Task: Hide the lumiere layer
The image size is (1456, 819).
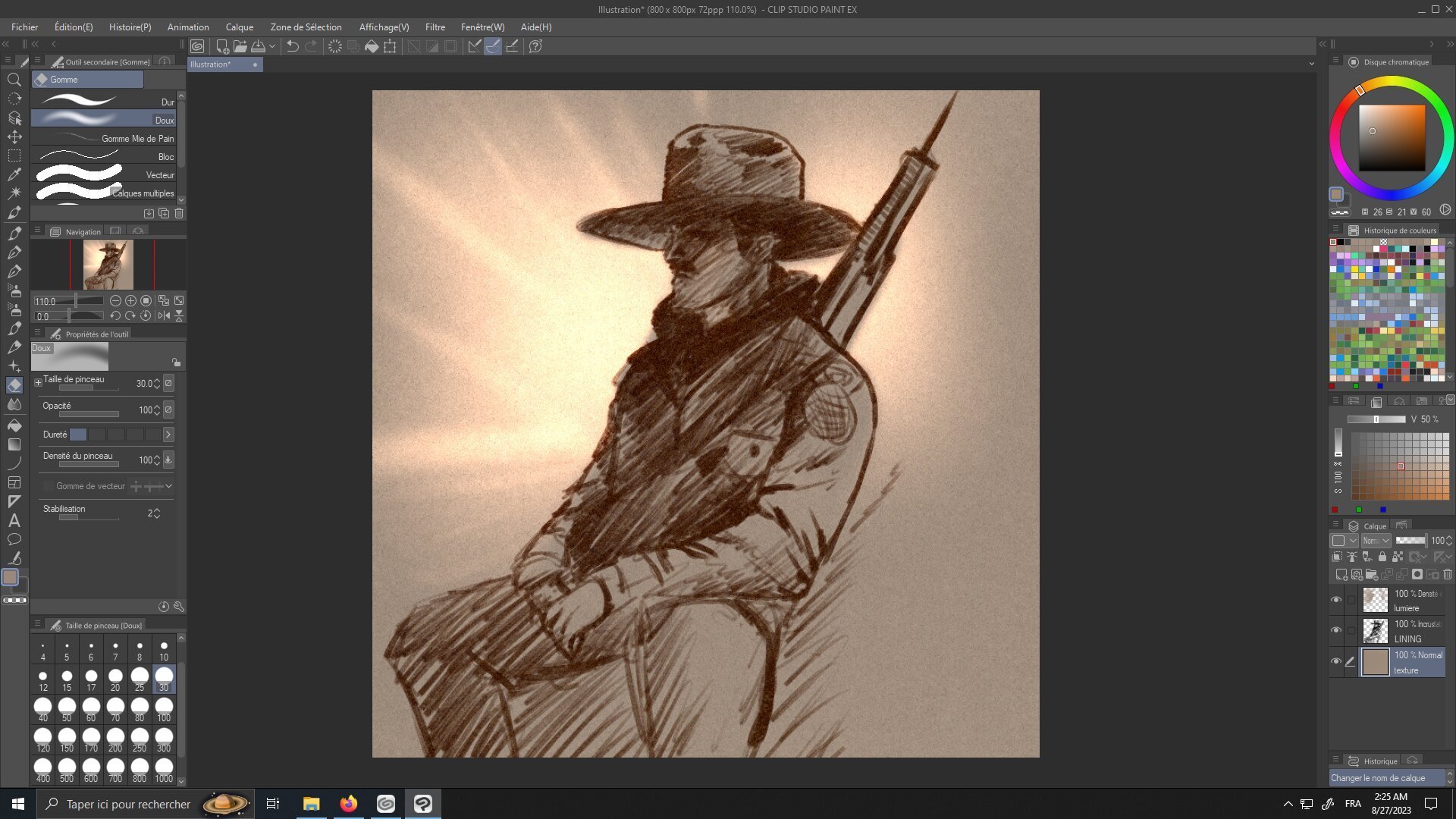Action: click(1336, 600)
